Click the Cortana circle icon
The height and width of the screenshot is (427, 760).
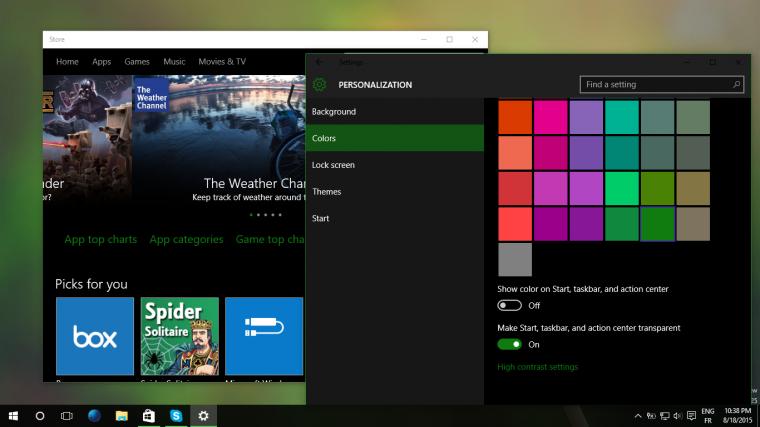(x=40, y=416)
